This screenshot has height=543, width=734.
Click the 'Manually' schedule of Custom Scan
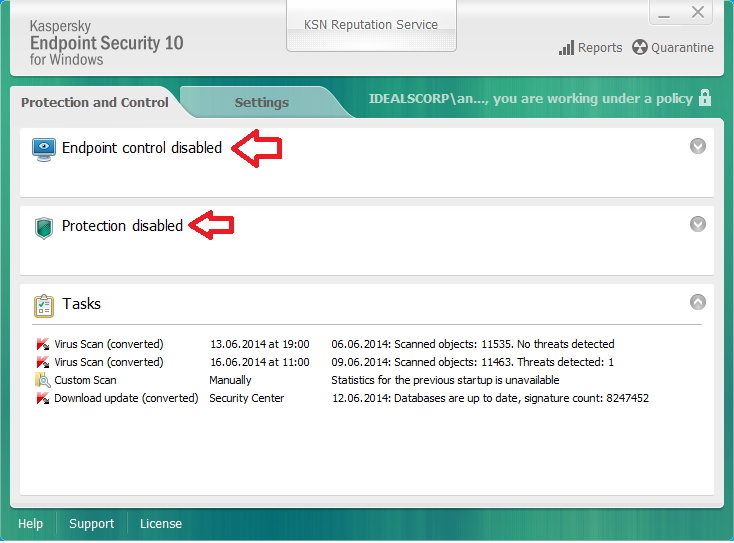tap(230, 380)
